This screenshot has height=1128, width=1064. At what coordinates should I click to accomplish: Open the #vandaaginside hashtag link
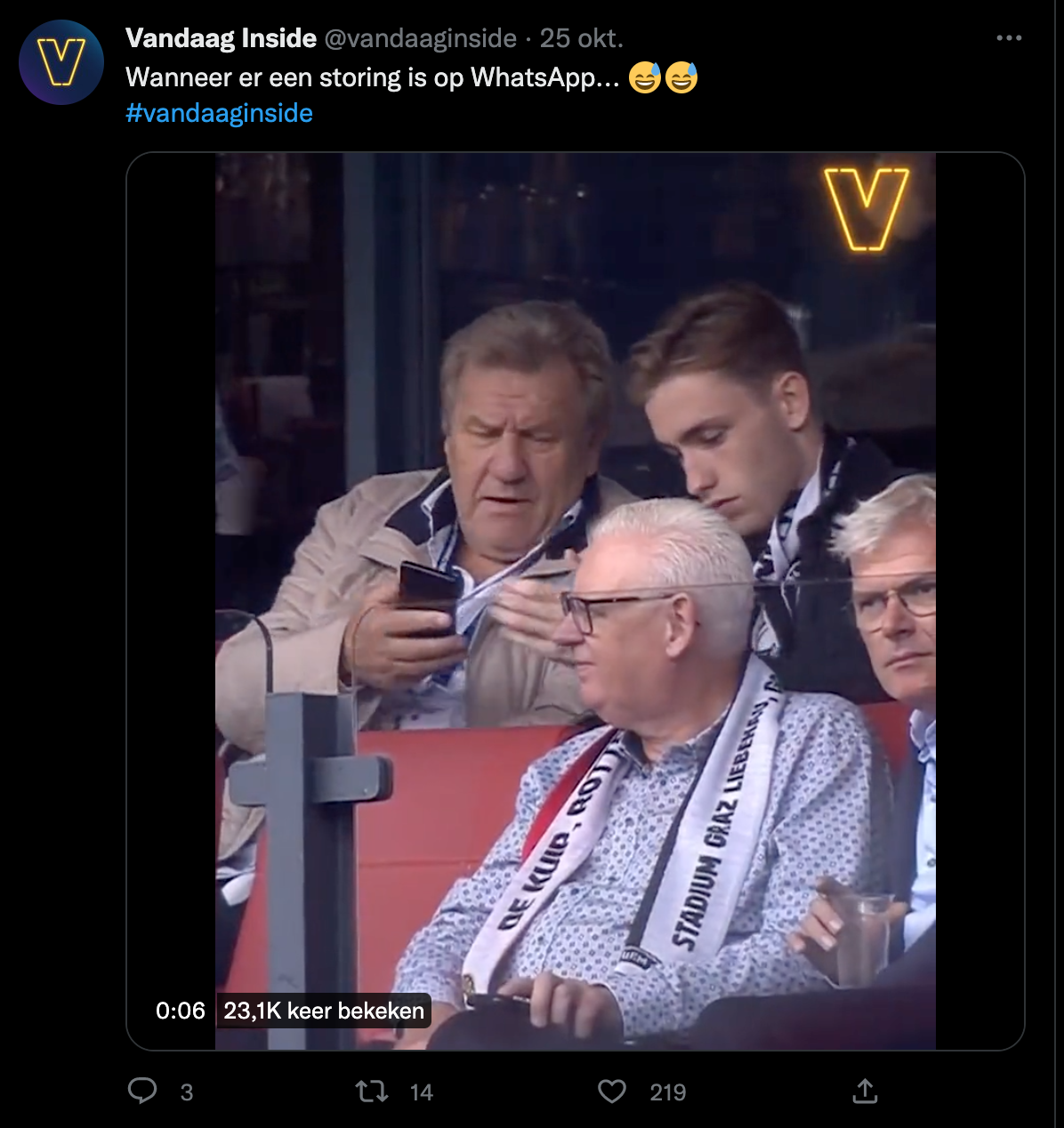[x=219, y=113]
